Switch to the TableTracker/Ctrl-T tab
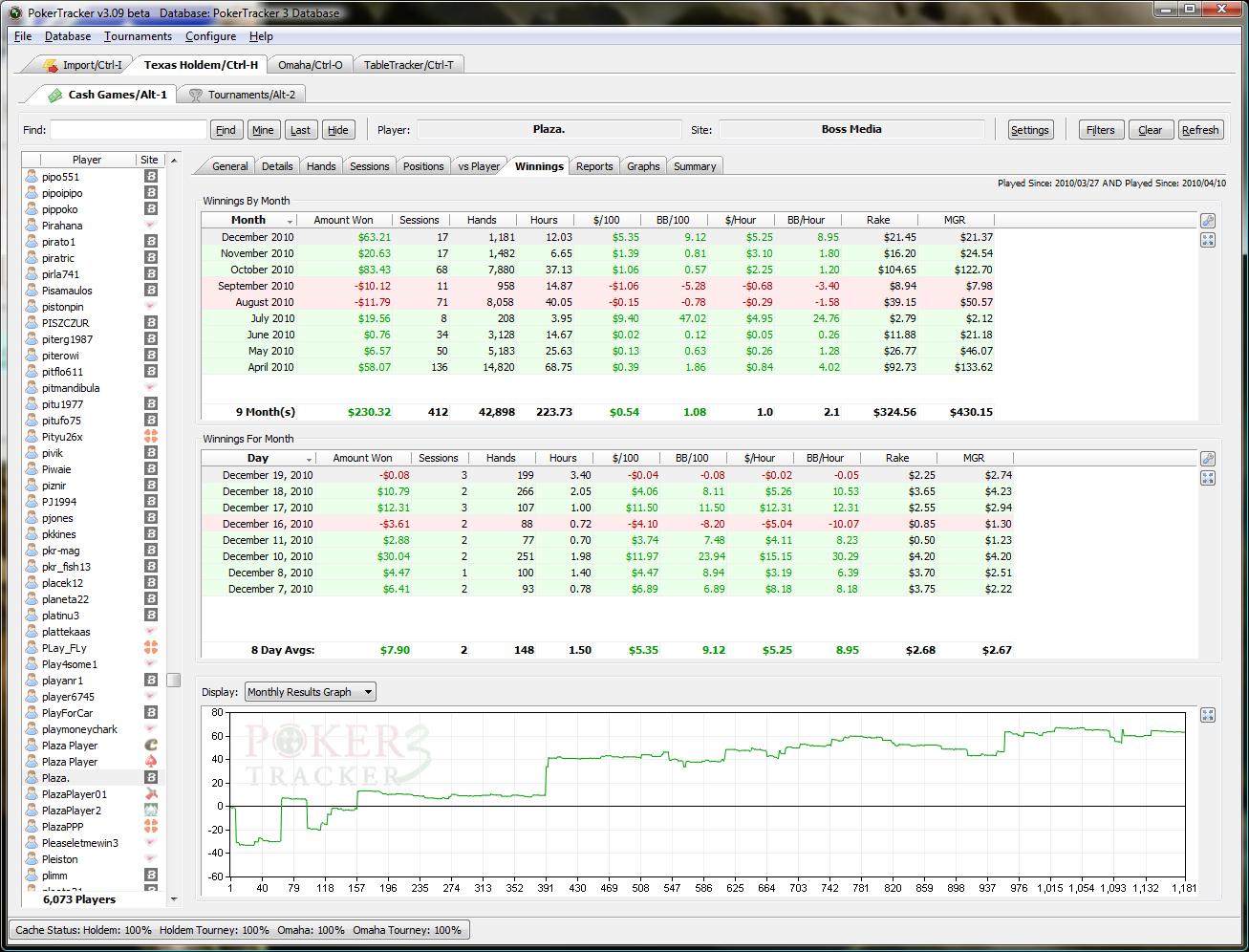 (x=408, y=65)
